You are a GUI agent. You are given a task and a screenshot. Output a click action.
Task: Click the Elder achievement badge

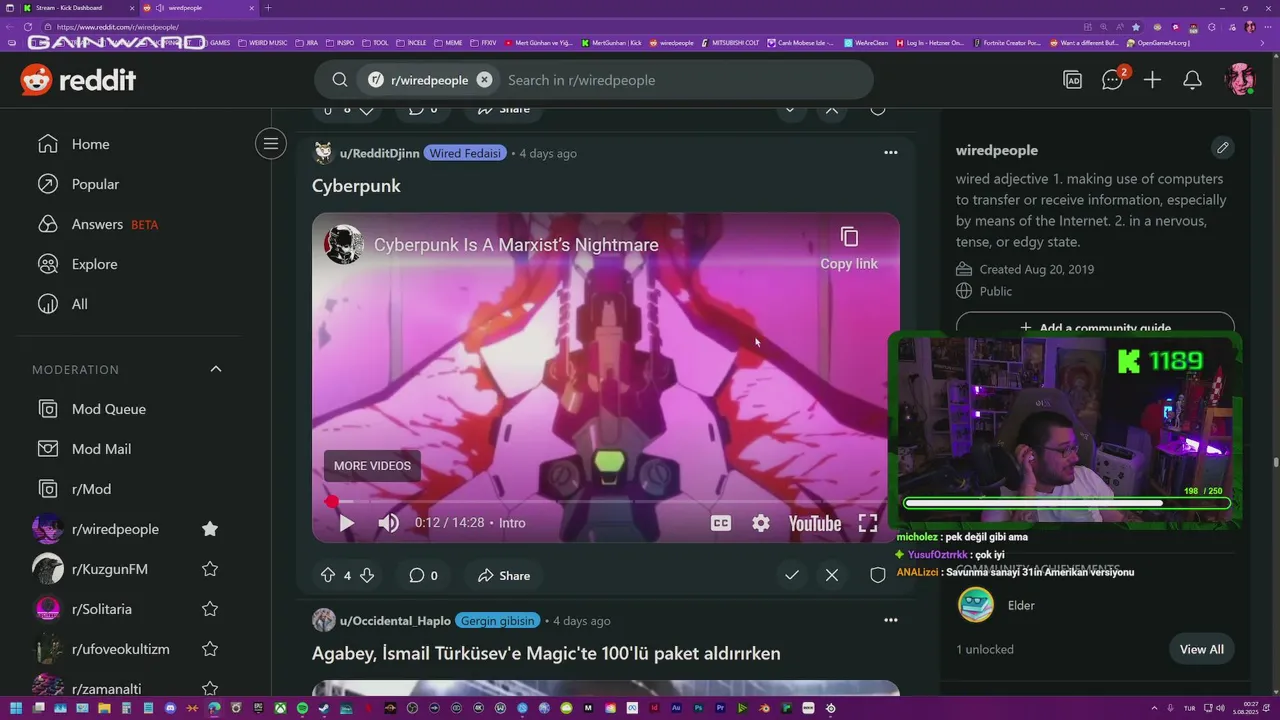pos(976,605)
